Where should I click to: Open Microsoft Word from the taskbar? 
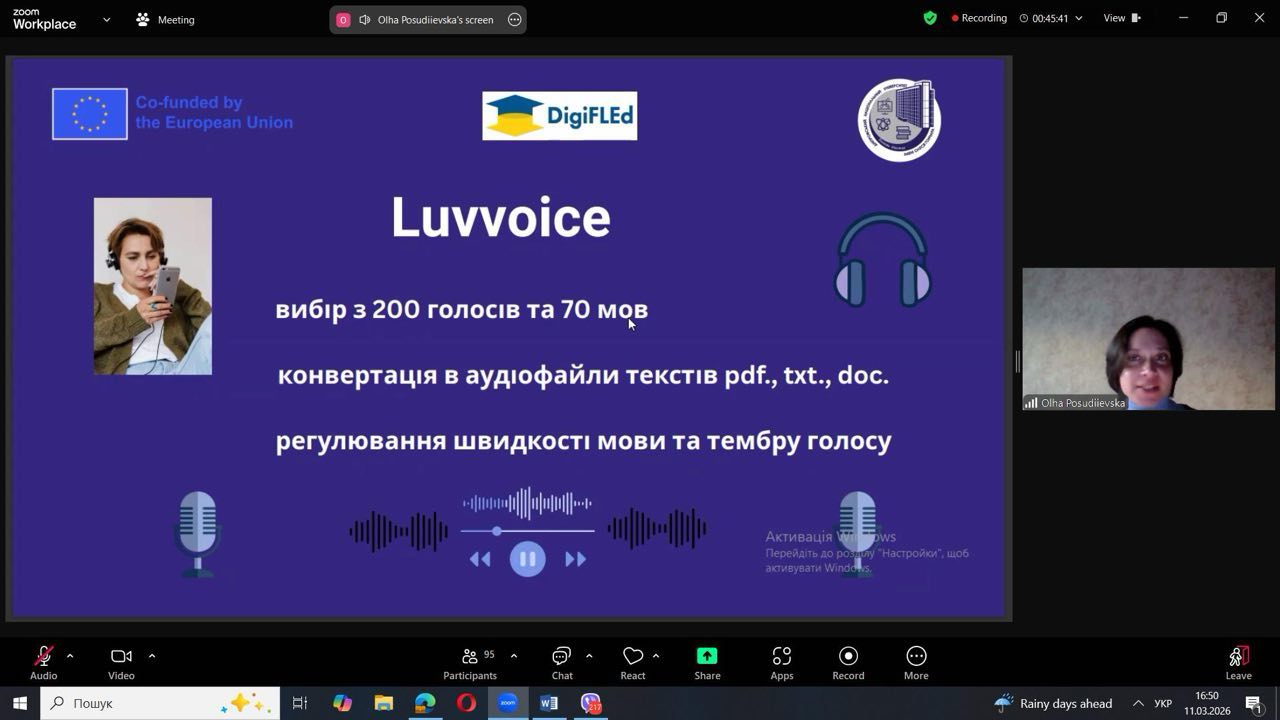coord(548,703)
